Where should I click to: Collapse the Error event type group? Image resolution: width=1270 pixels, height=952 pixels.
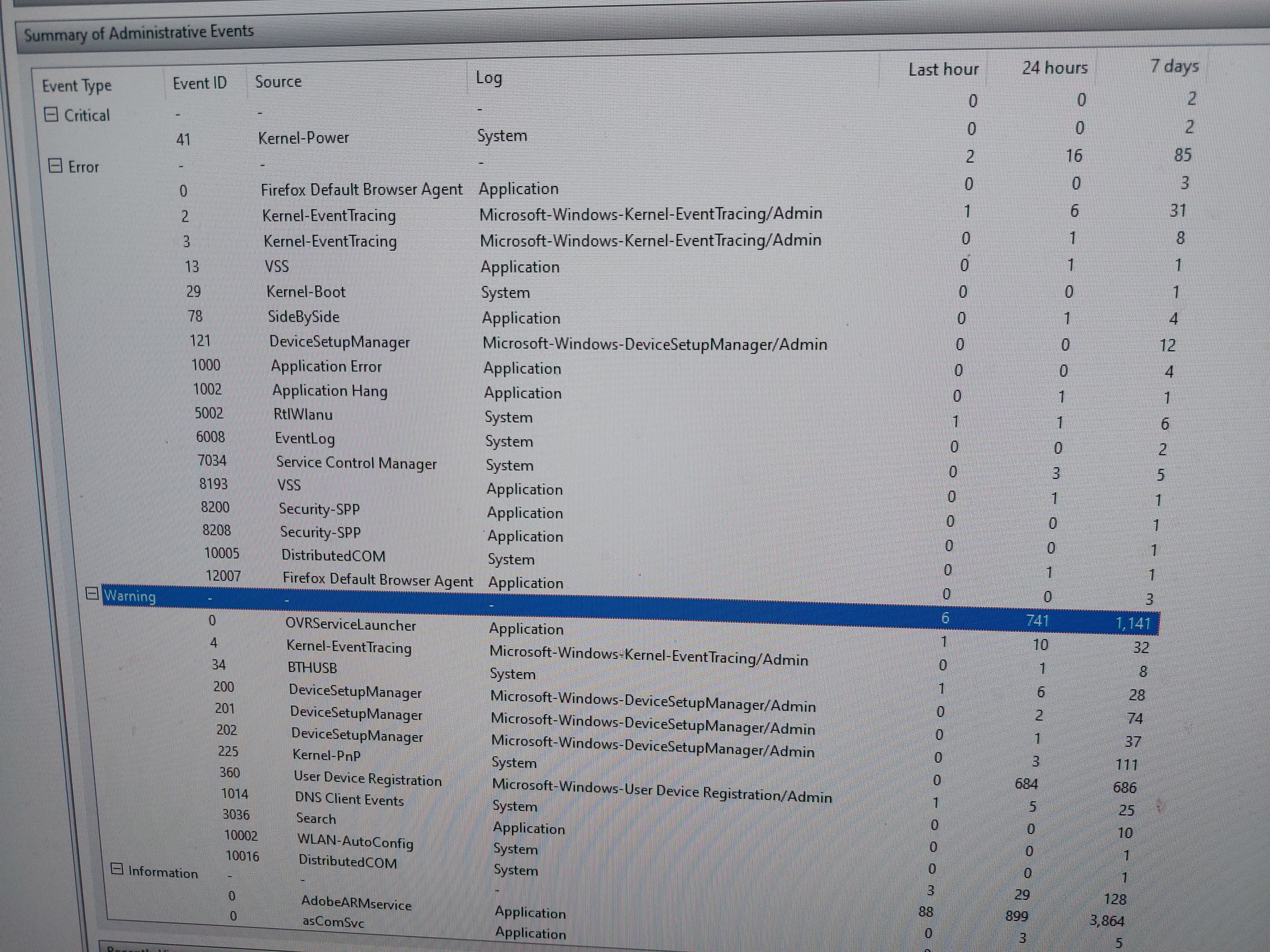[x=55, y=166]
